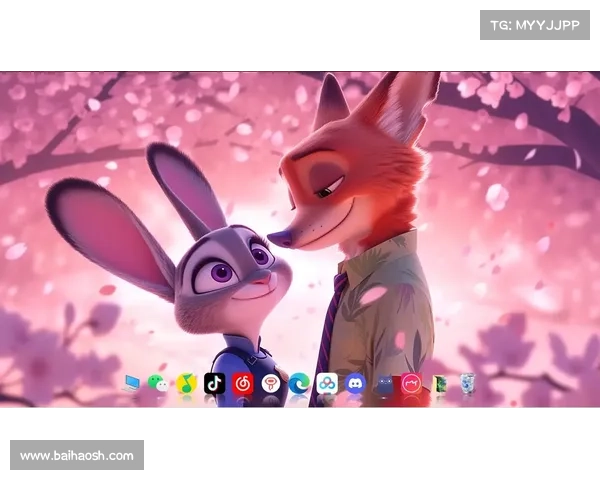600x480 pixels.
Task: Open NetEase Cloud Music red icon
Action: 242,383
